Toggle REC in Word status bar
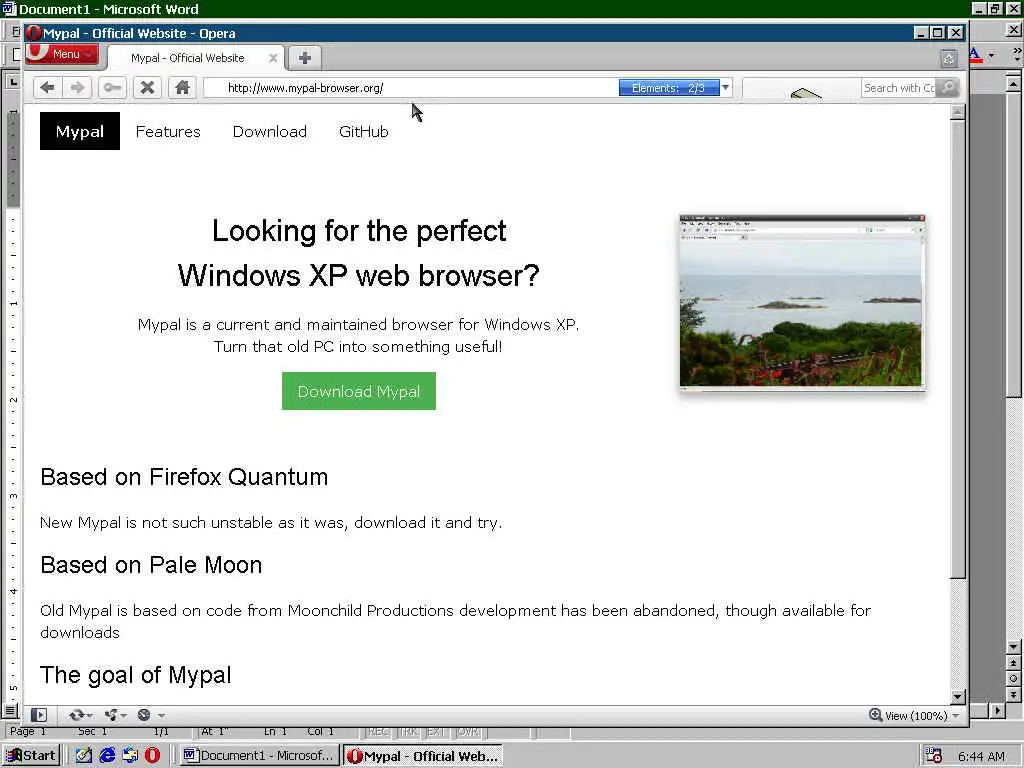 (x=378, y=732)
